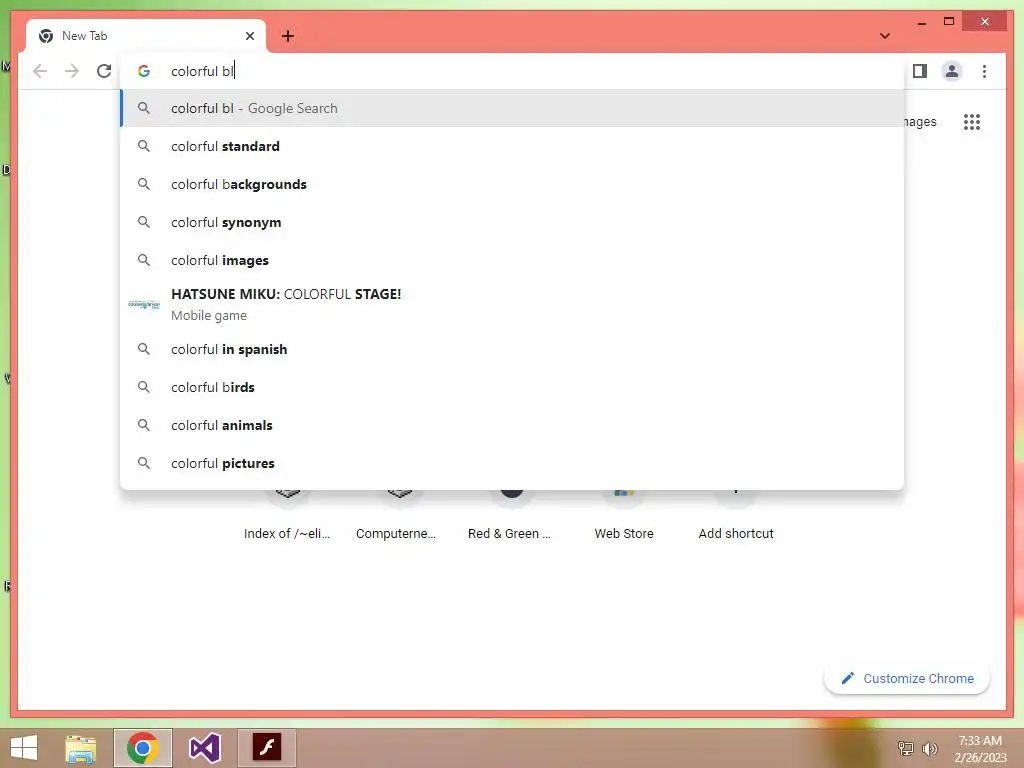Click search icon beside 'colorful birds'
1024x768 pixels.
click(144, 387)
